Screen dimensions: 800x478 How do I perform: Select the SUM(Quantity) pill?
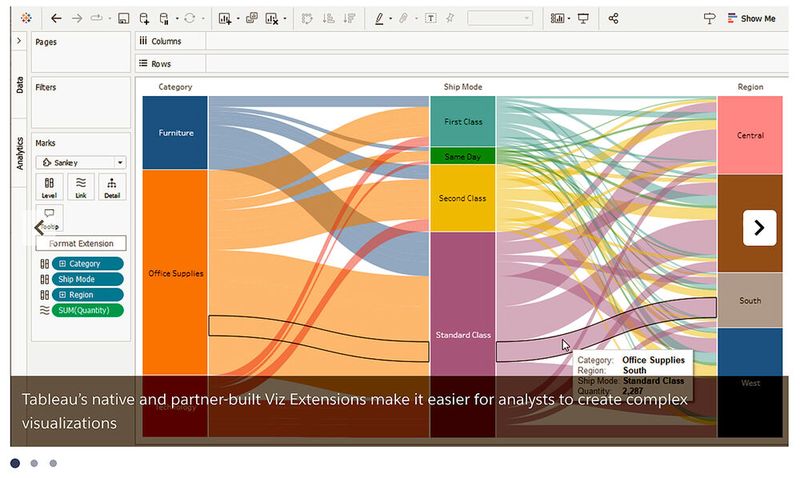click(88, 310)
